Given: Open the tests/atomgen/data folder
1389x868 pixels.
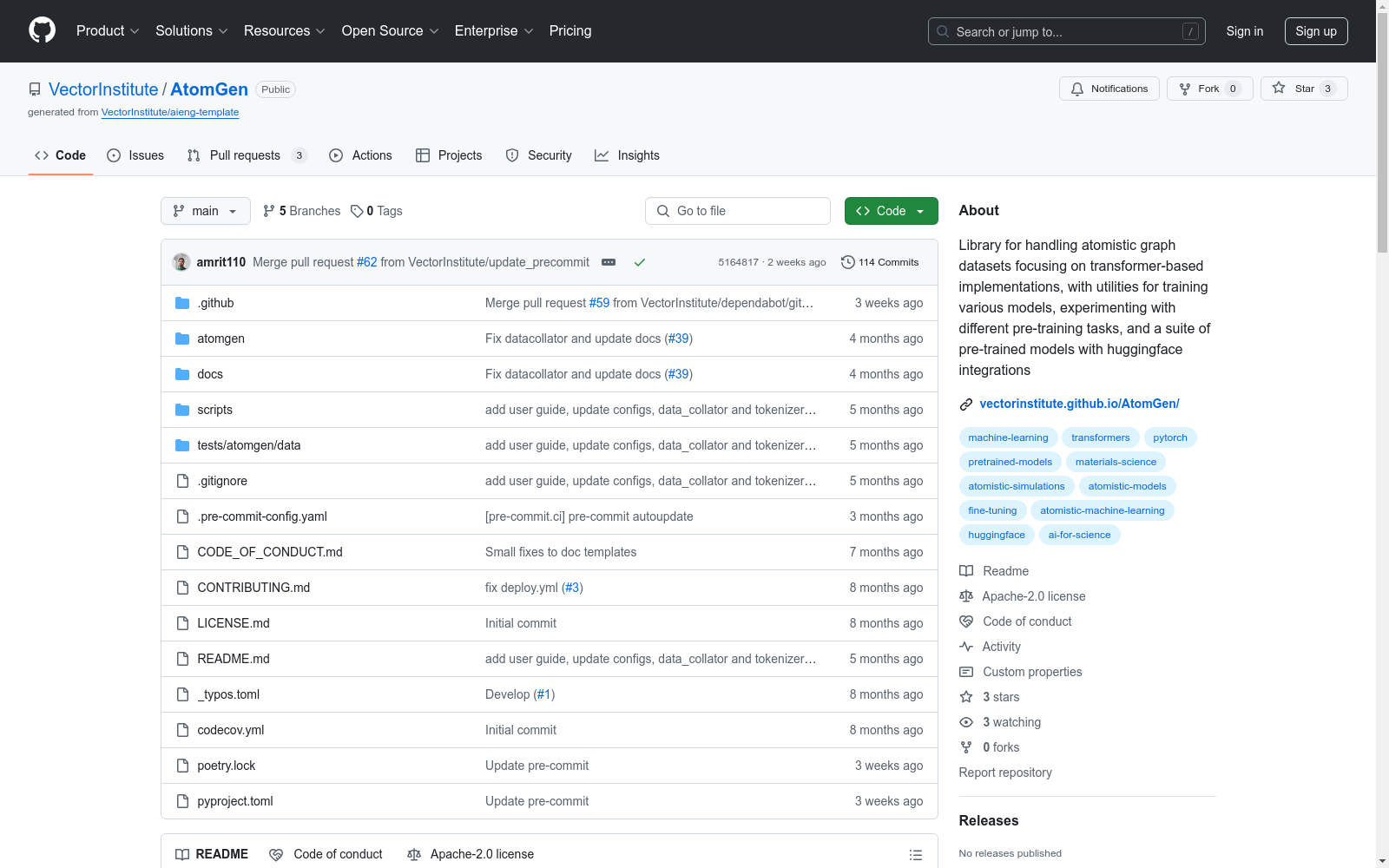Looking at the screenshot, I should (x=249, y=445).
